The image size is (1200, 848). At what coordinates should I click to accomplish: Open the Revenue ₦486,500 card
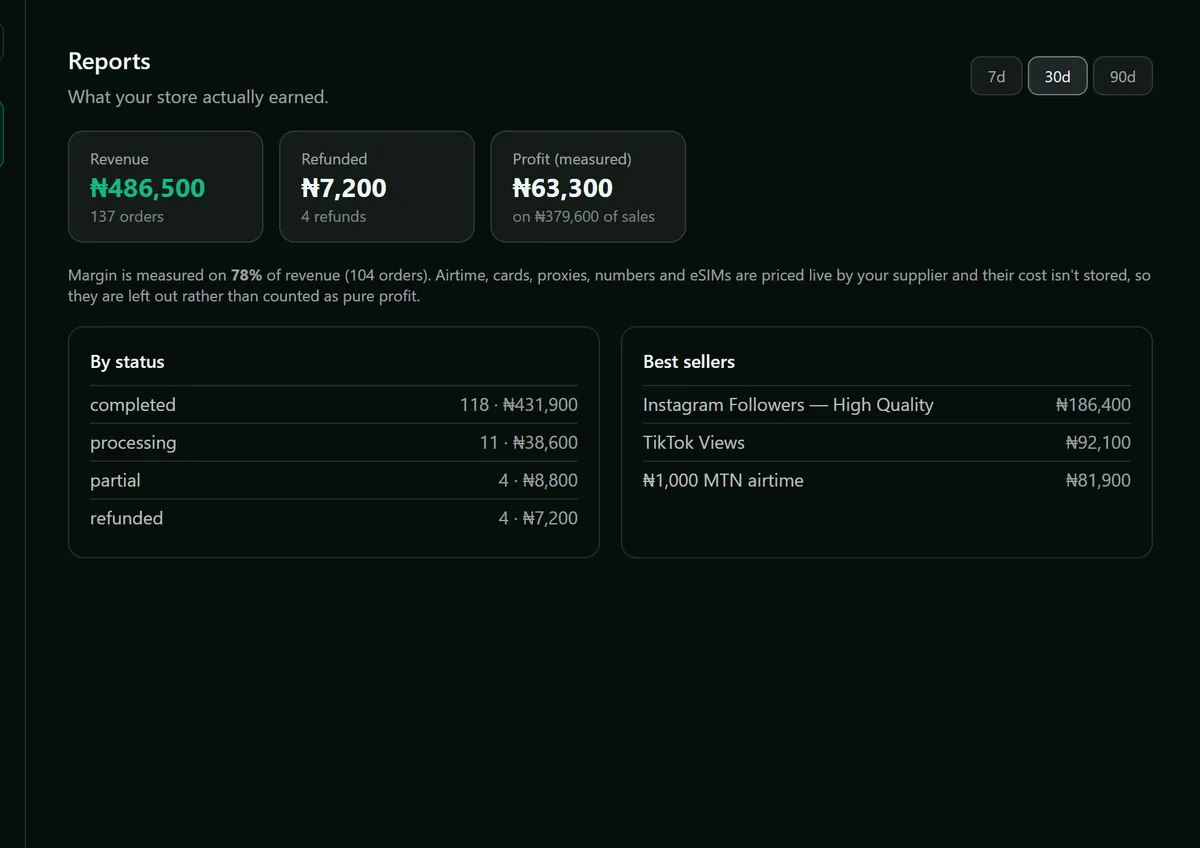pyautogui.click(x=165, y=187)
